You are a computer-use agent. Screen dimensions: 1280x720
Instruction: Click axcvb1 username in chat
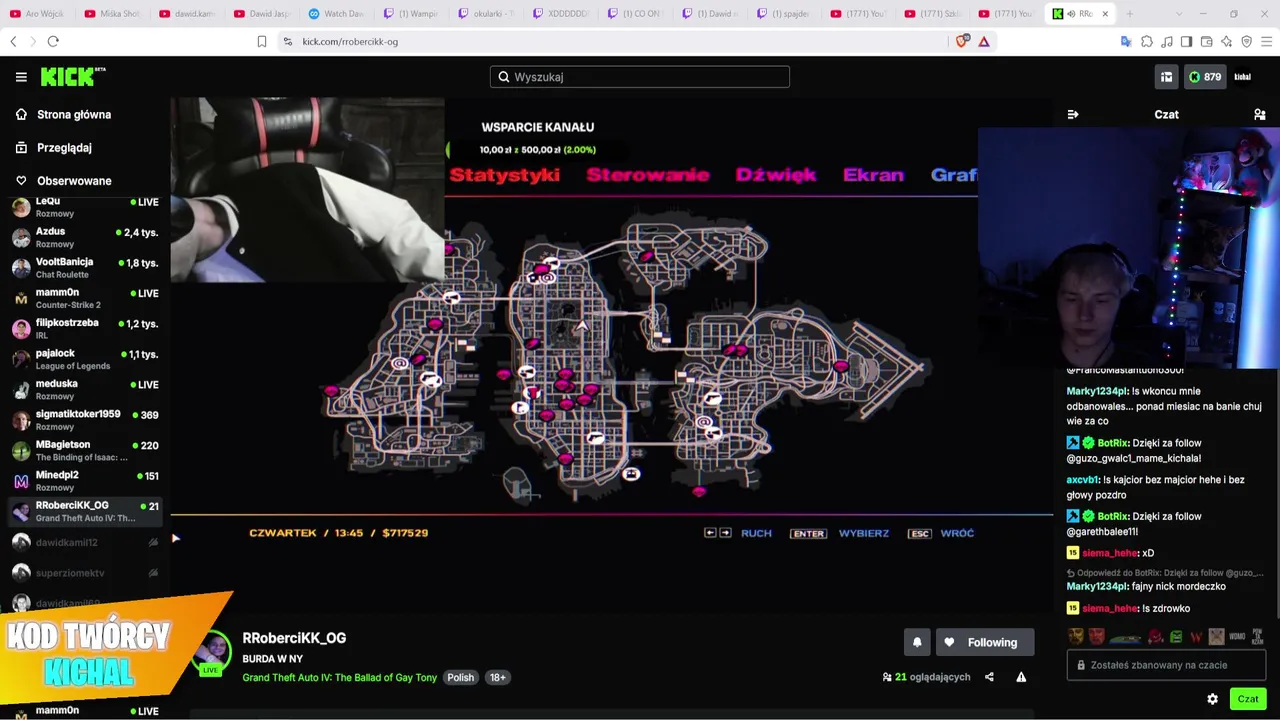(1083, 480)
